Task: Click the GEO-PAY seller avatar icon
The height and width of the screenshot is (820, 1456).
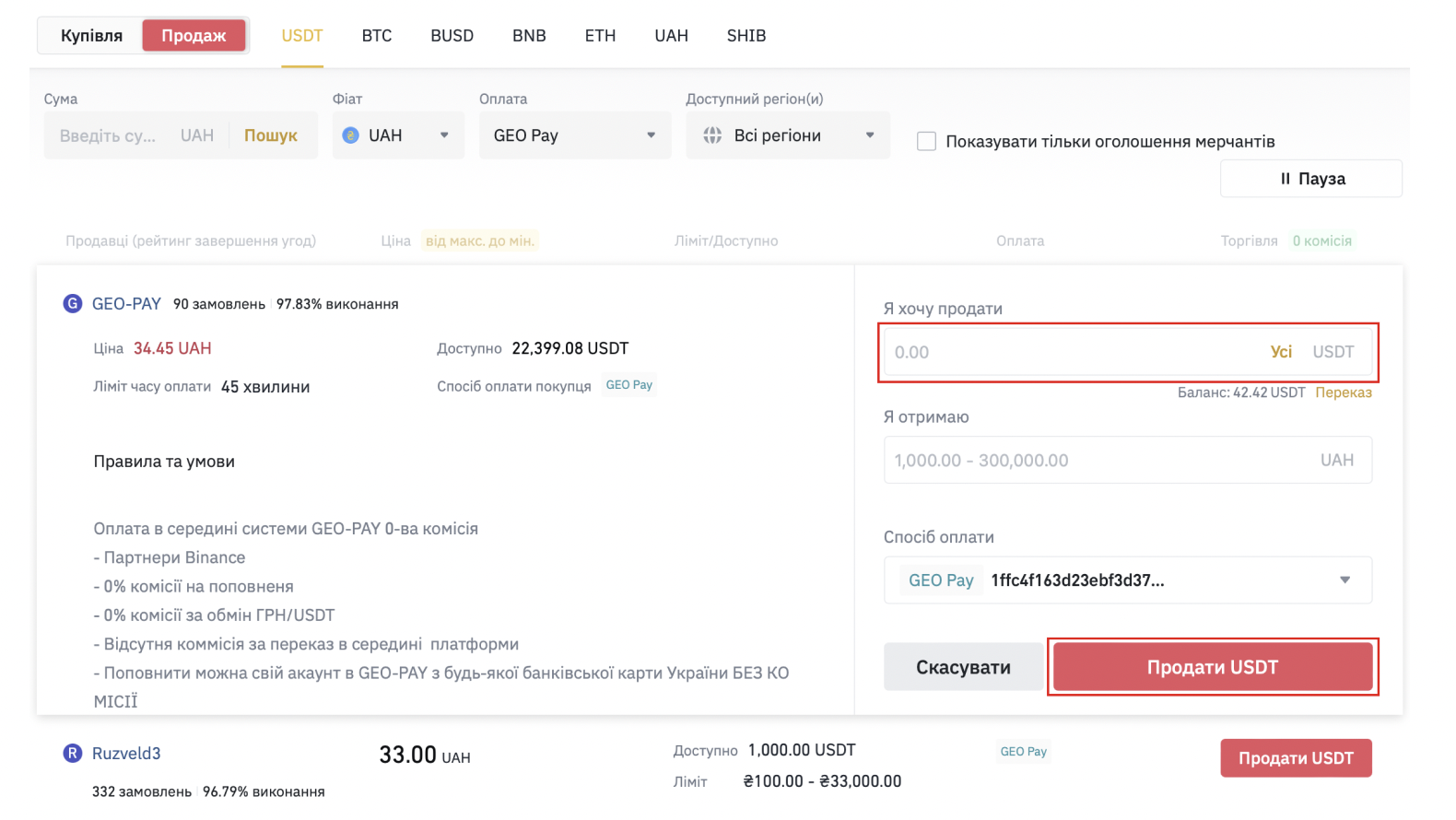Action: point(72,303)
